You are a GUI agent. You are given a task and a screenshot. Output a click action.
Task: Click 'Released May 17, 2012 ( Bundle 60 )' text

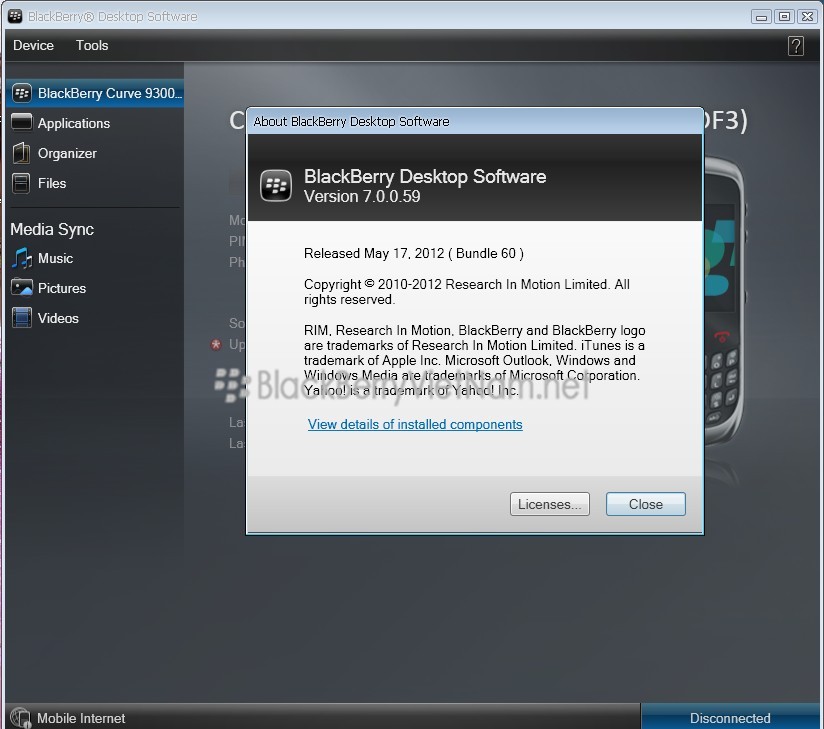(x=414, y=253)
